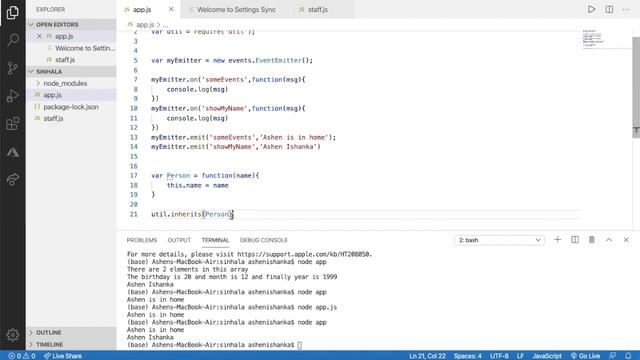Viewport: 640px width, 360px height.
Task: Click line number 15 in gutter
Action: click(133, 157)
